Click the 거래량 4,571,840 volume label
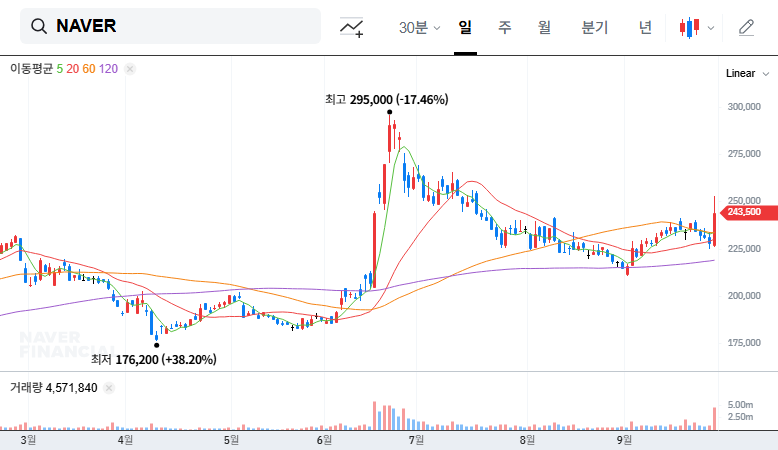The width and height of the screenshot is (778, 450). click(x=54, y=388)
